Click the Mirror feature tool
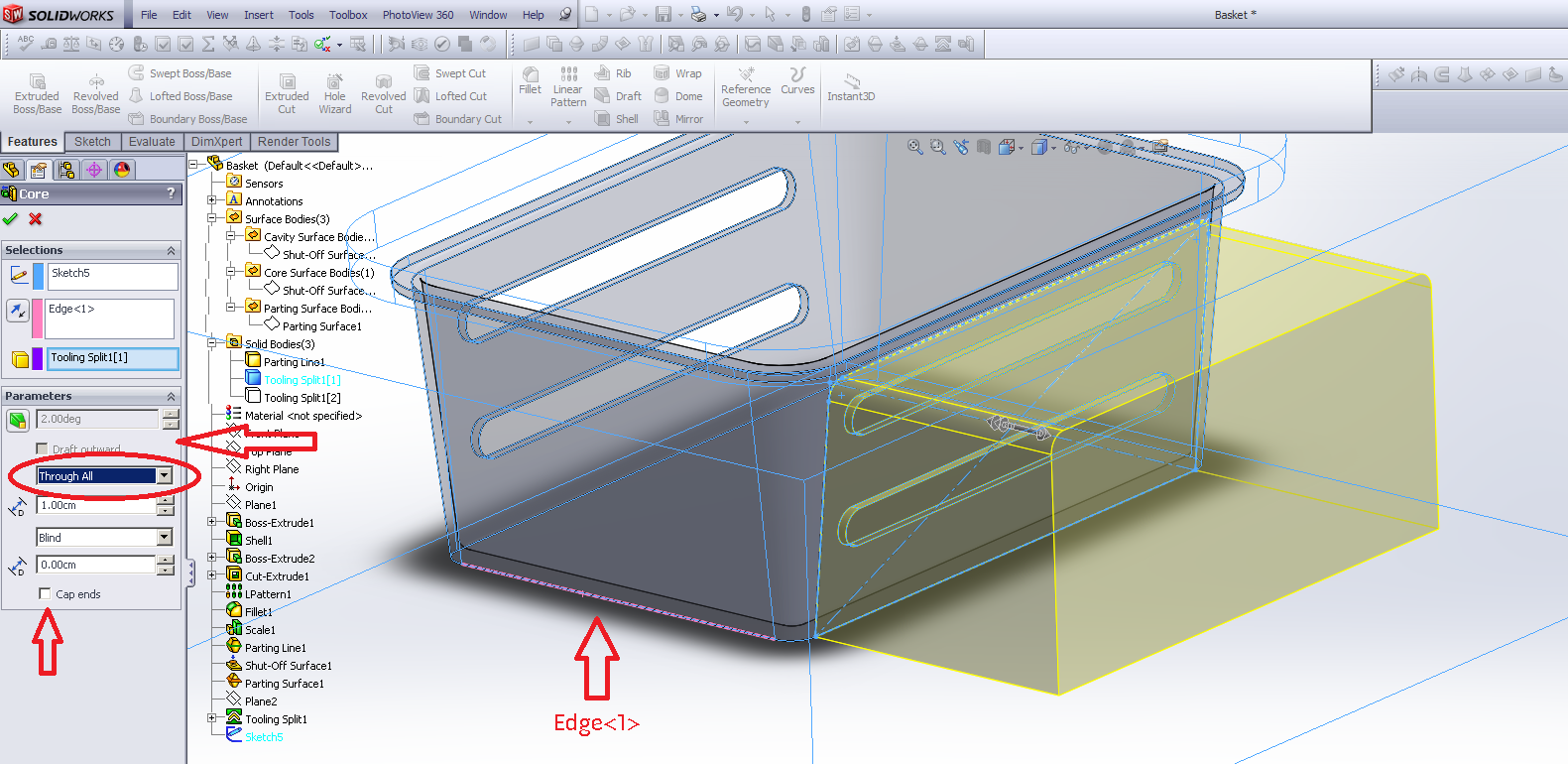The width and height of the screenshot is (1568, 764). pyautogui.click(x=678, y=119)
